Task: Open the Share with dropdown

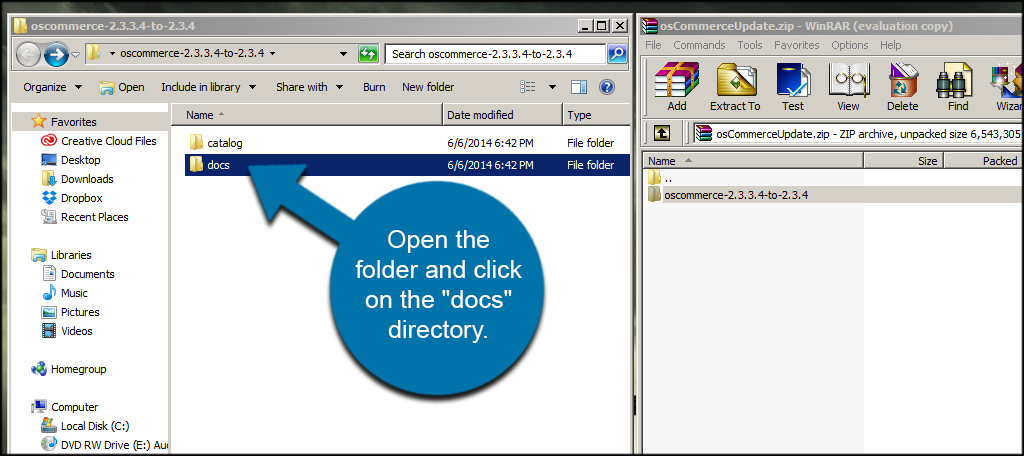Action: coord(310,87)
